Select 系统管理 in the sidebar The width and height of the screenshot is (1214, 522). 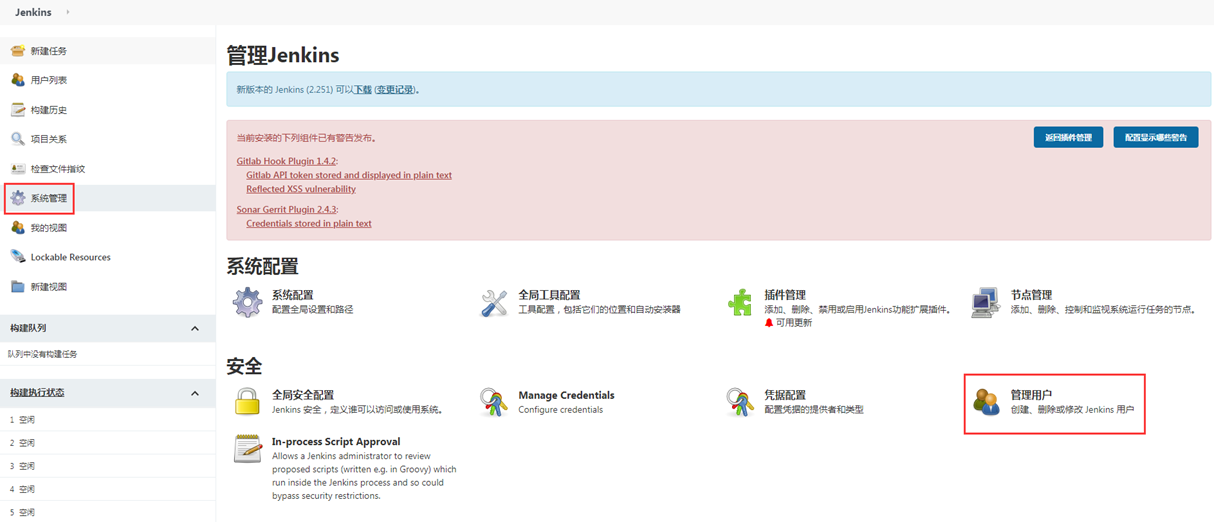[49, 198]
